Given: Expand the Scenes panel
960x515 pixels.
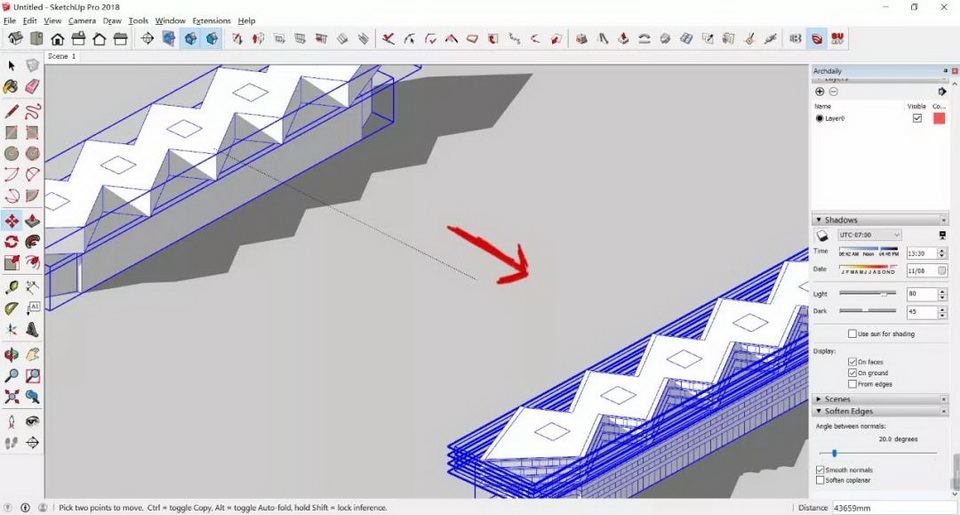Looking at the screenshot, I should (x=837, y=399).
